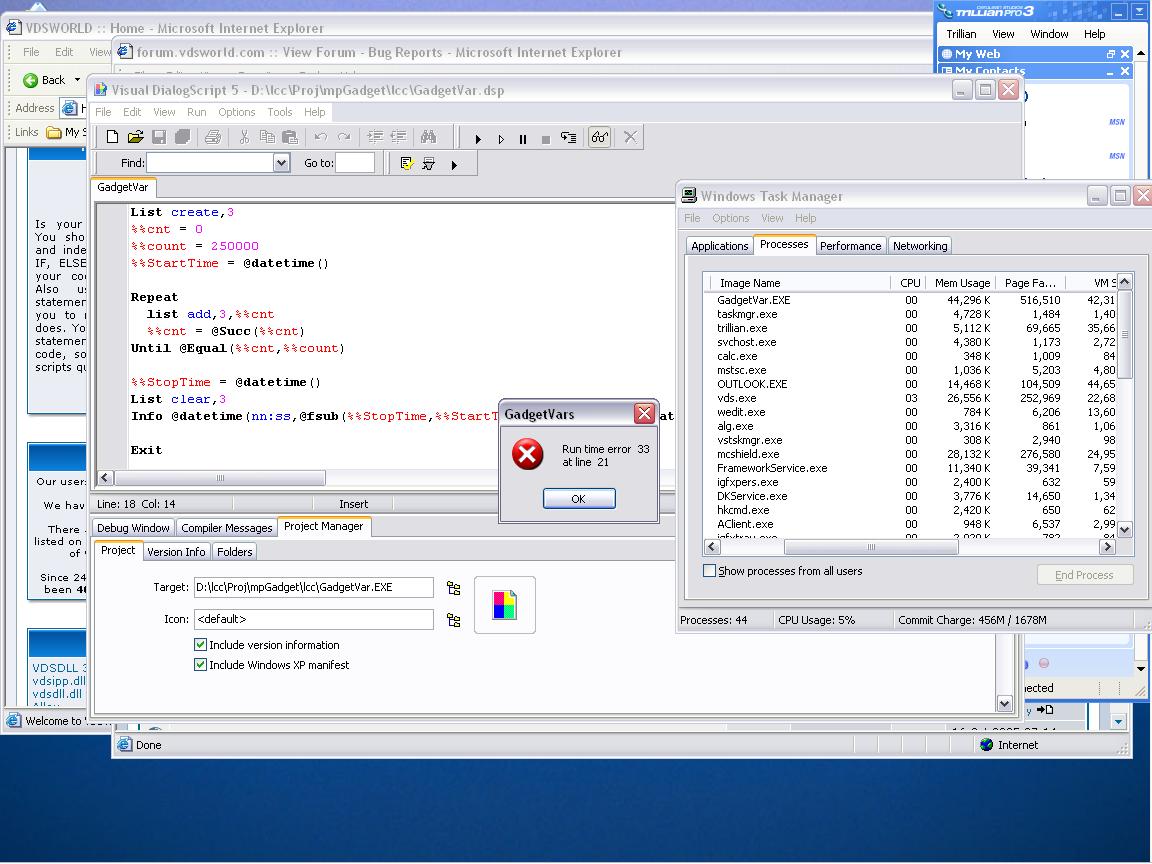This screenshot has height=864, width=1152.
Task: Click the New file icon in Visual DialogScript toolbar
Action: point(112,137)
